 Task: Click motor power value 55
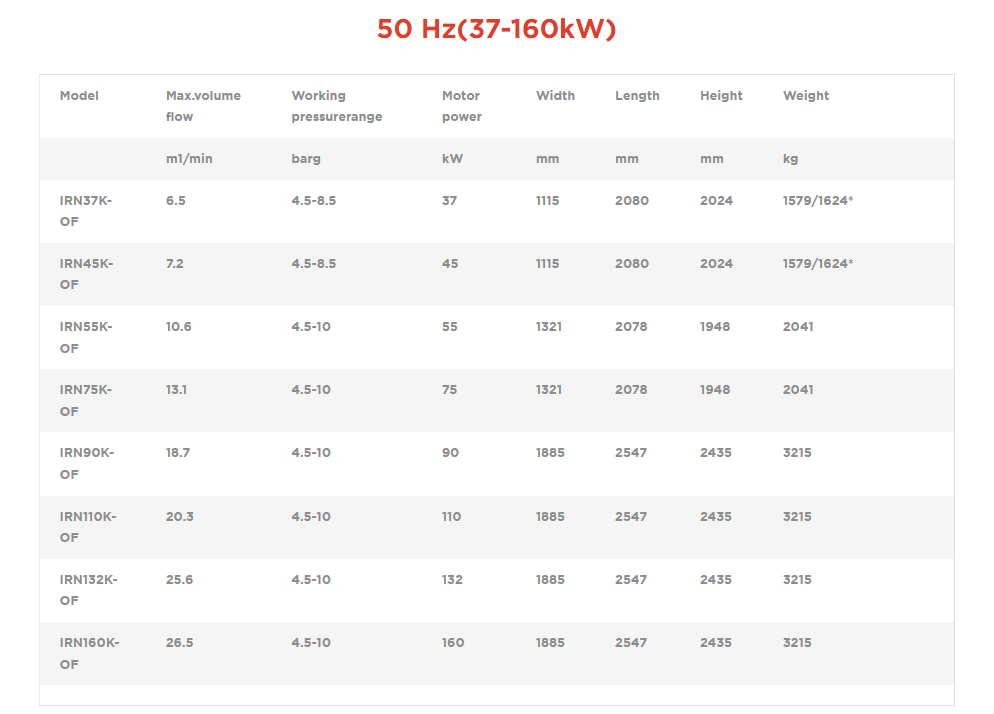(449, 327)
